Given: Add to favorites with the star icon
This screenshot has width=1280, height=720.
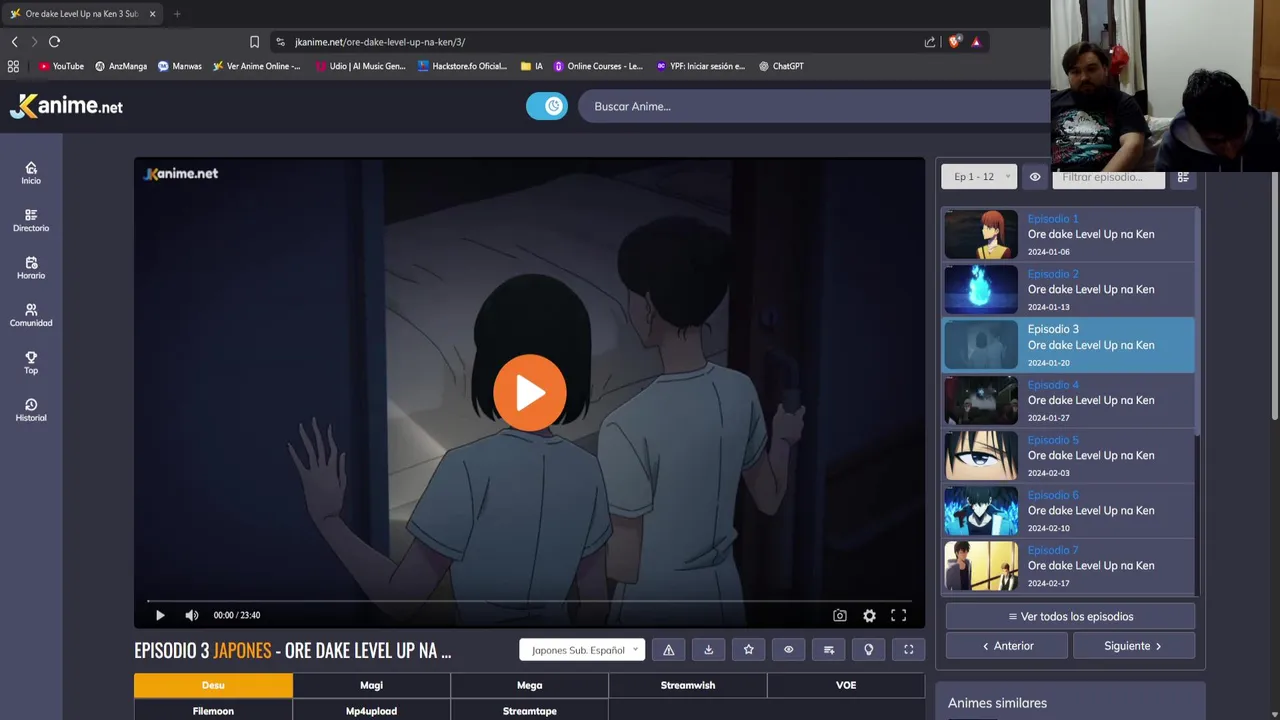Looking at the screenshot, I should 749,650.
